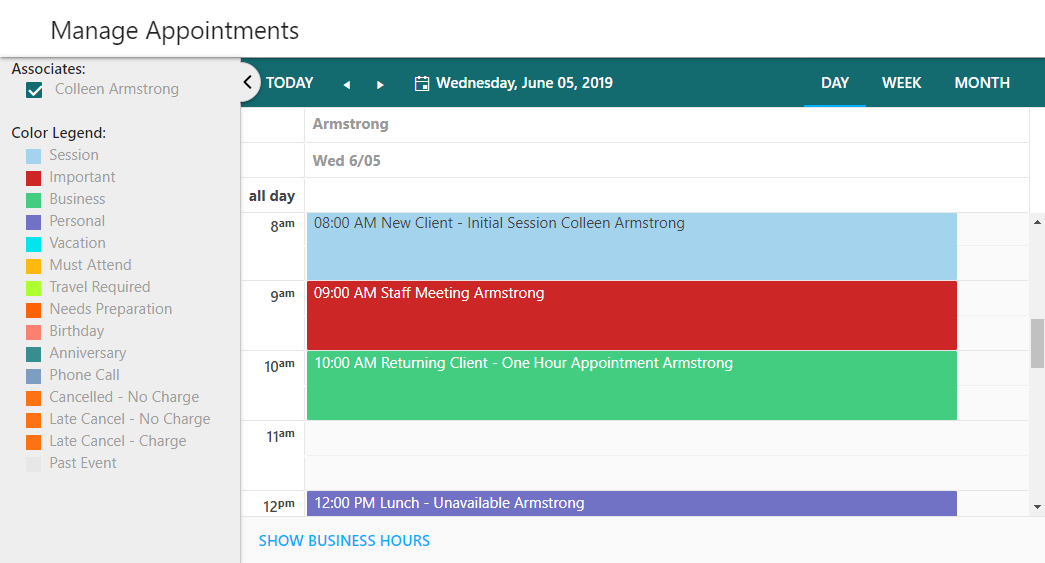Switch to the WEEK view tab
Screen dimensions: 1045x563
tap(901, 83)
